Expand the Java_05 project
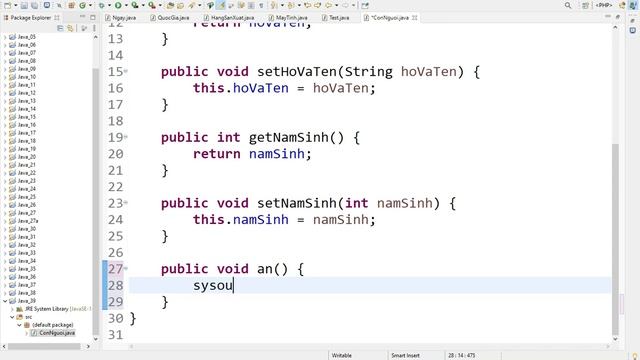 pos(5,37)
